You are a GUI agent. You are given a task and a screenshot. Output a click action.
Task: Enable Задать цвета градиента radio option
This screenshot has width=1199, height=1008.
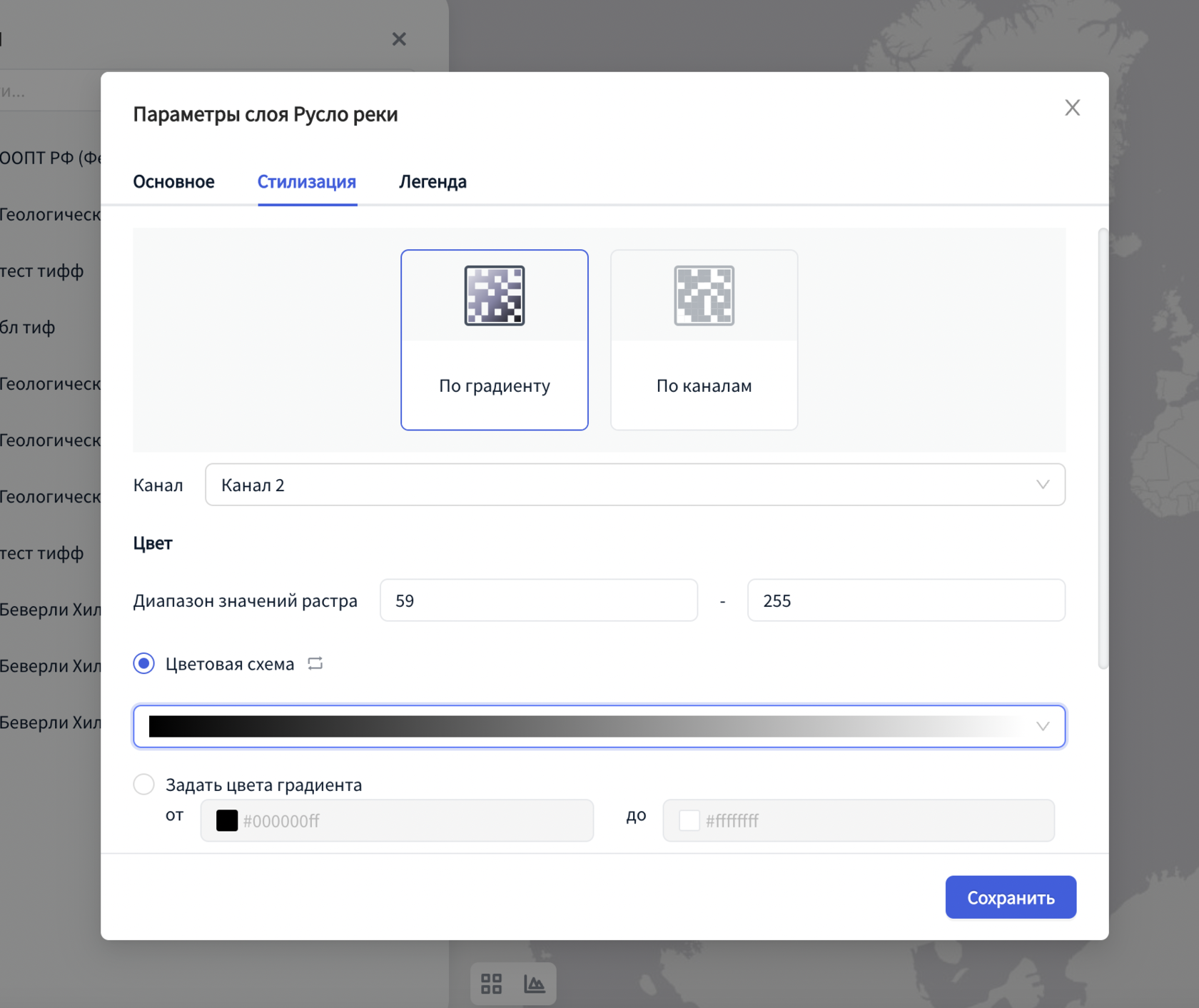144,785
